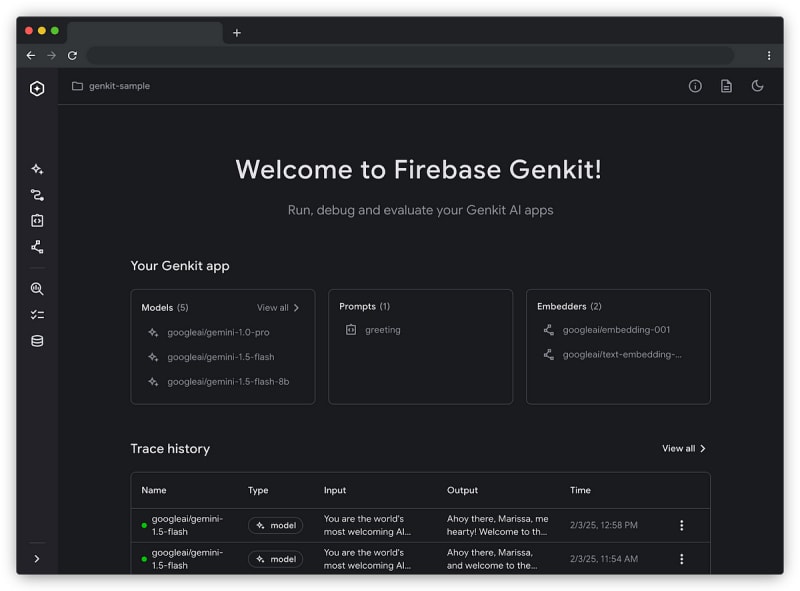Open the database icon in sidebar
The image size is (800, 591).
click(37, 341)
